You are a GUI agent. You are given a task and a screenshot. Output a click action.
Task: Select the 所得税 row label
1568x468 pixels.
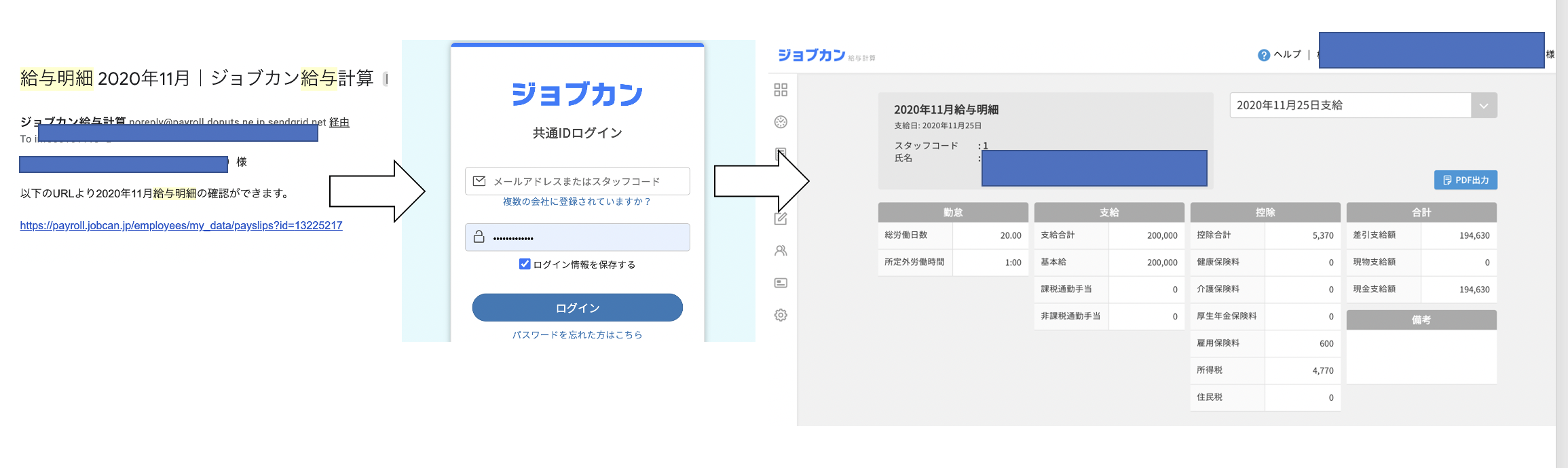tap(1210, 370)
